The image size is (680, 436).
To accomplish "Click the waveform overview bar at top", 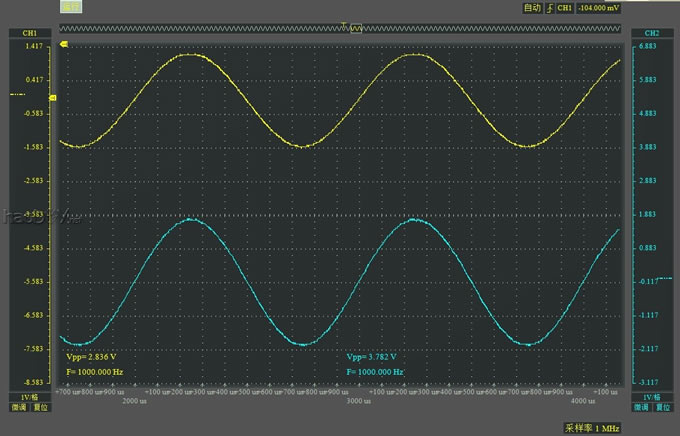I will [x=340, y=30].
